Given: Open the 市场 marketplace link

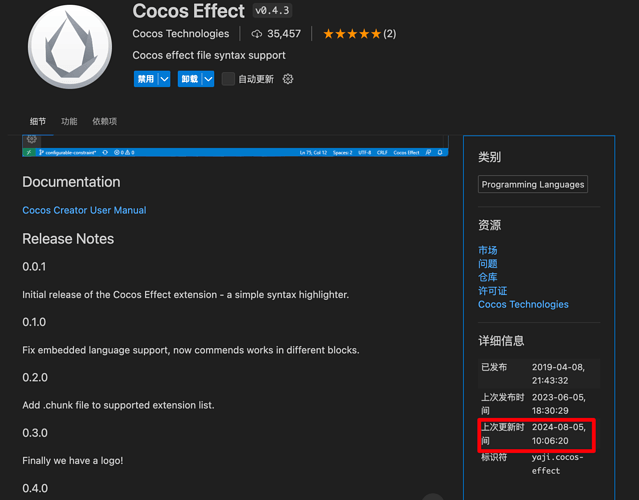Looking at the screenshot, I should click(487, 250).
